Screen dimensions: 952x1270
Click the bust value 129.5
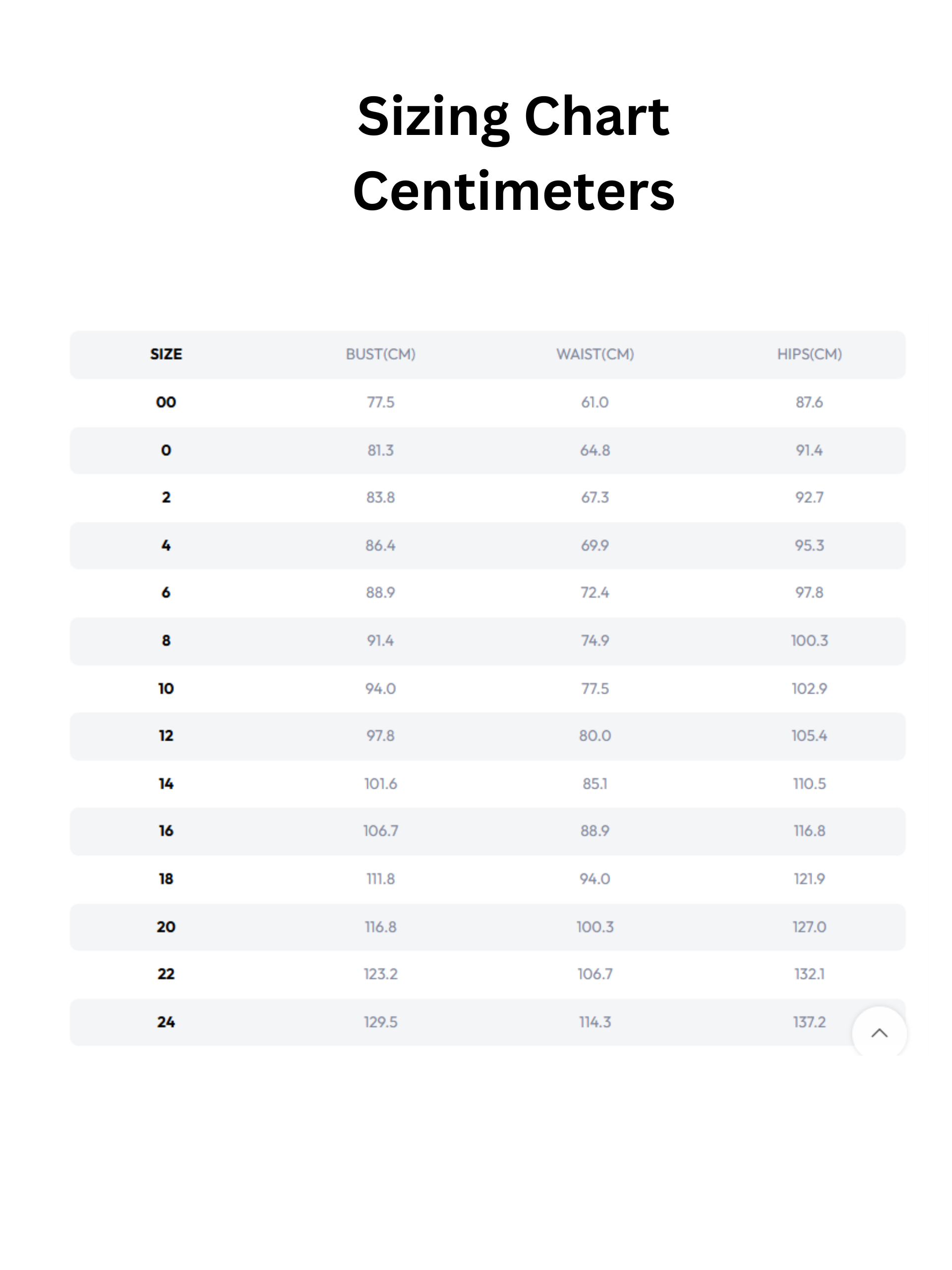[380, 1022]
